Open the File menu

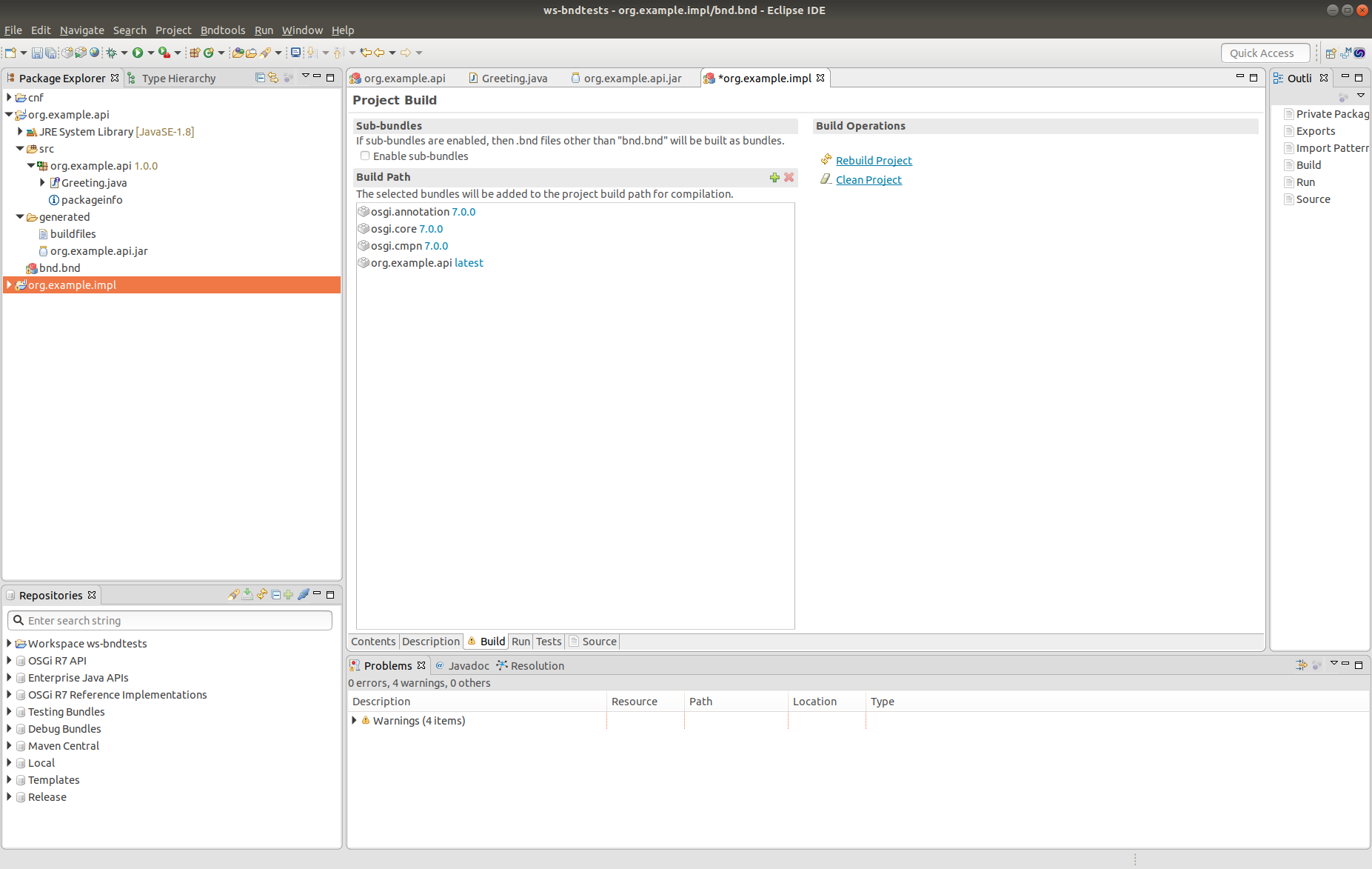(x=13, y=30)
